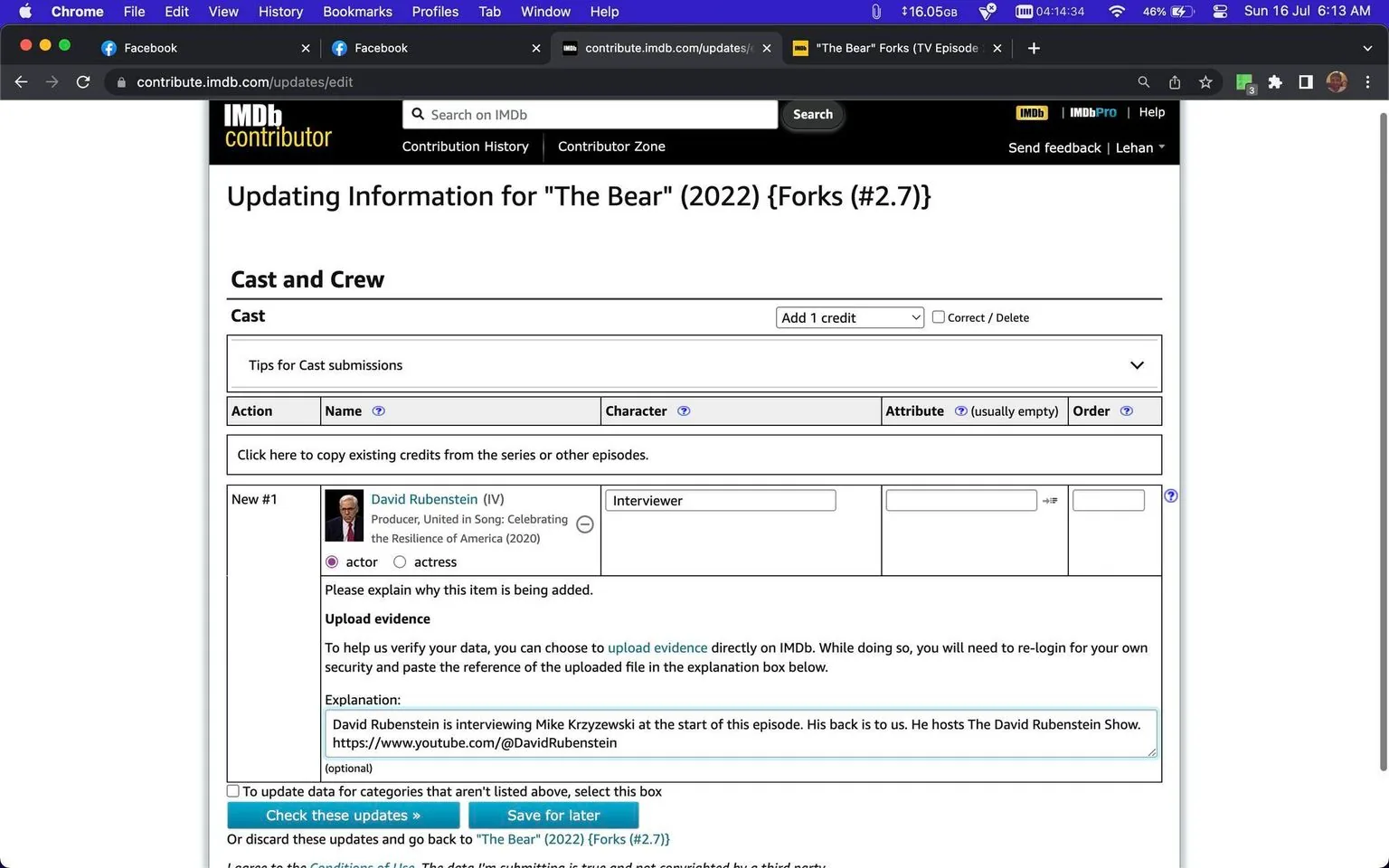Select the actress radio button
1389x868 pixels.
[400, 561]
